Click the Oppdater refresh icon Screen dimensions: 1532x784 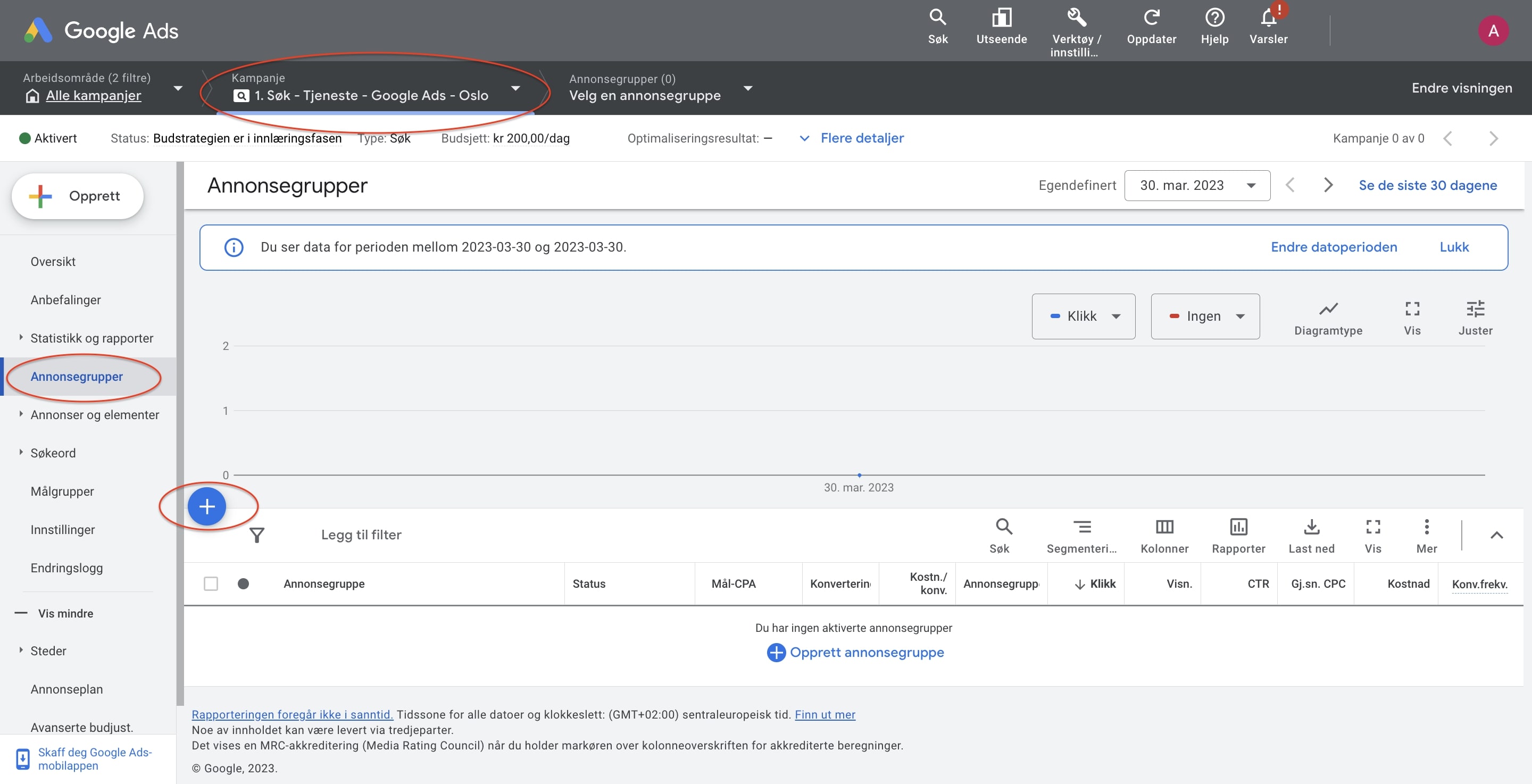(1151, 18)
